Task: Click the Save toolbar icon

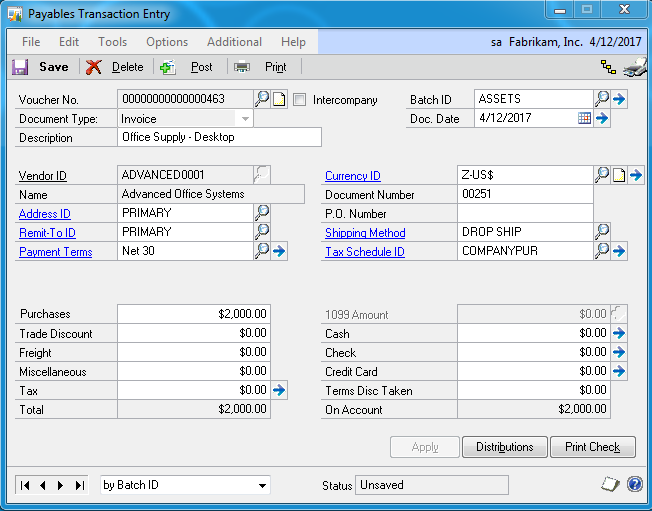Action: point(20,67)
